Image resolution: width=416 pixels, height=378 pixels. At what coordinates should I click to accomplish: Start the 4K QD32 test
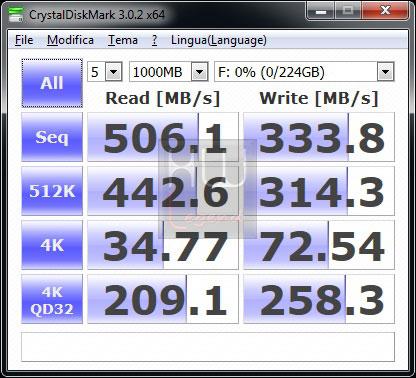click(x=52, y=299)
